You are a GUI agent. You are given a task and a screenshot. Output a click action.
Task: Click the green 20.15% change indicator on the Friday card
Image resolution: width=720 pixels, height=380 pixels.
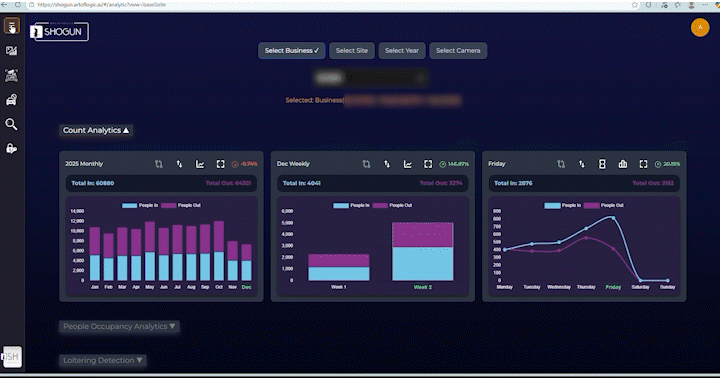coord(668,164)
